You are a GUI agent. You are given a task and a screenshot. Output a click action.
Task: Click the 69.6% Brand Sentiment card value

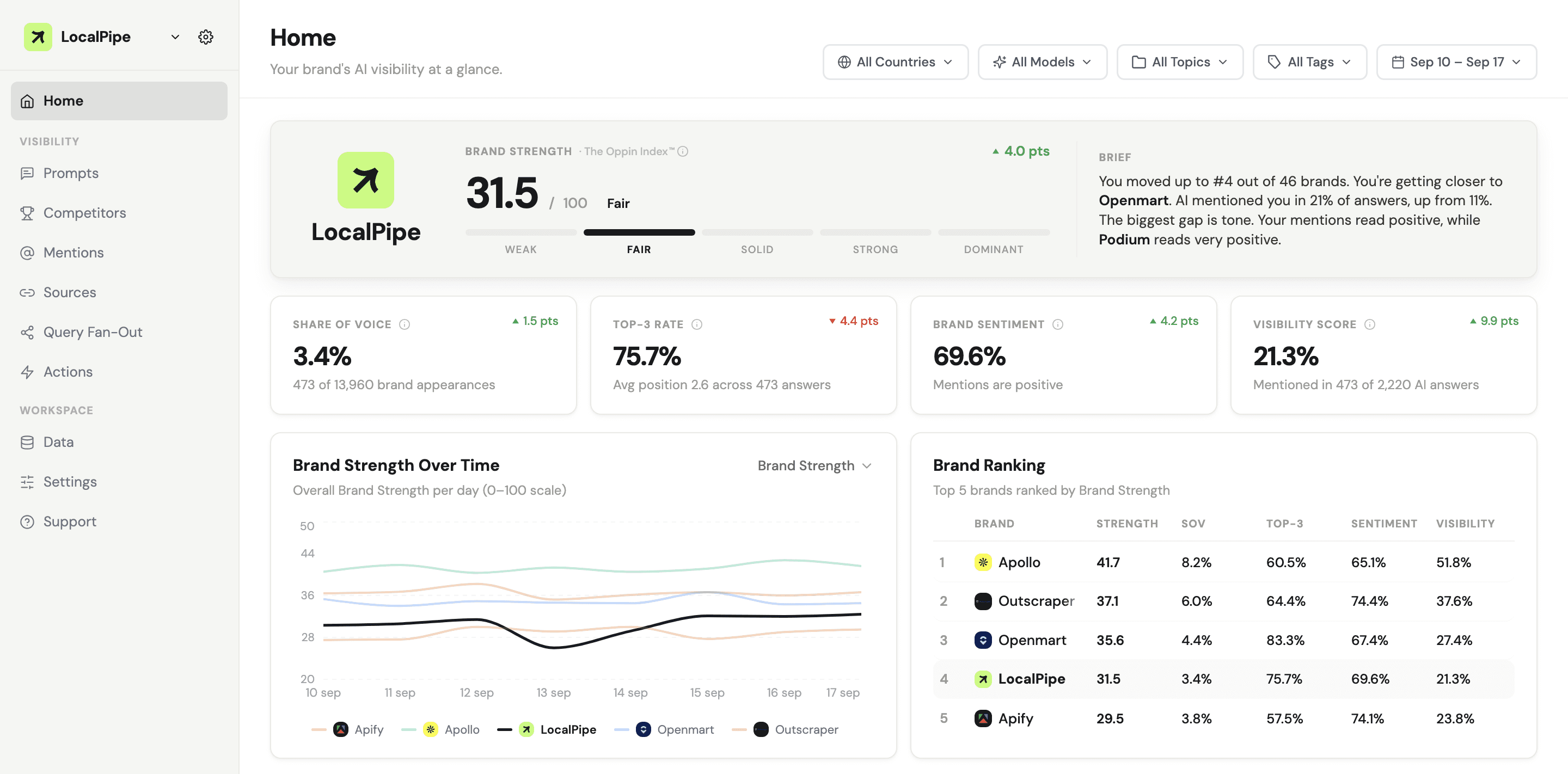pos(969,357)
